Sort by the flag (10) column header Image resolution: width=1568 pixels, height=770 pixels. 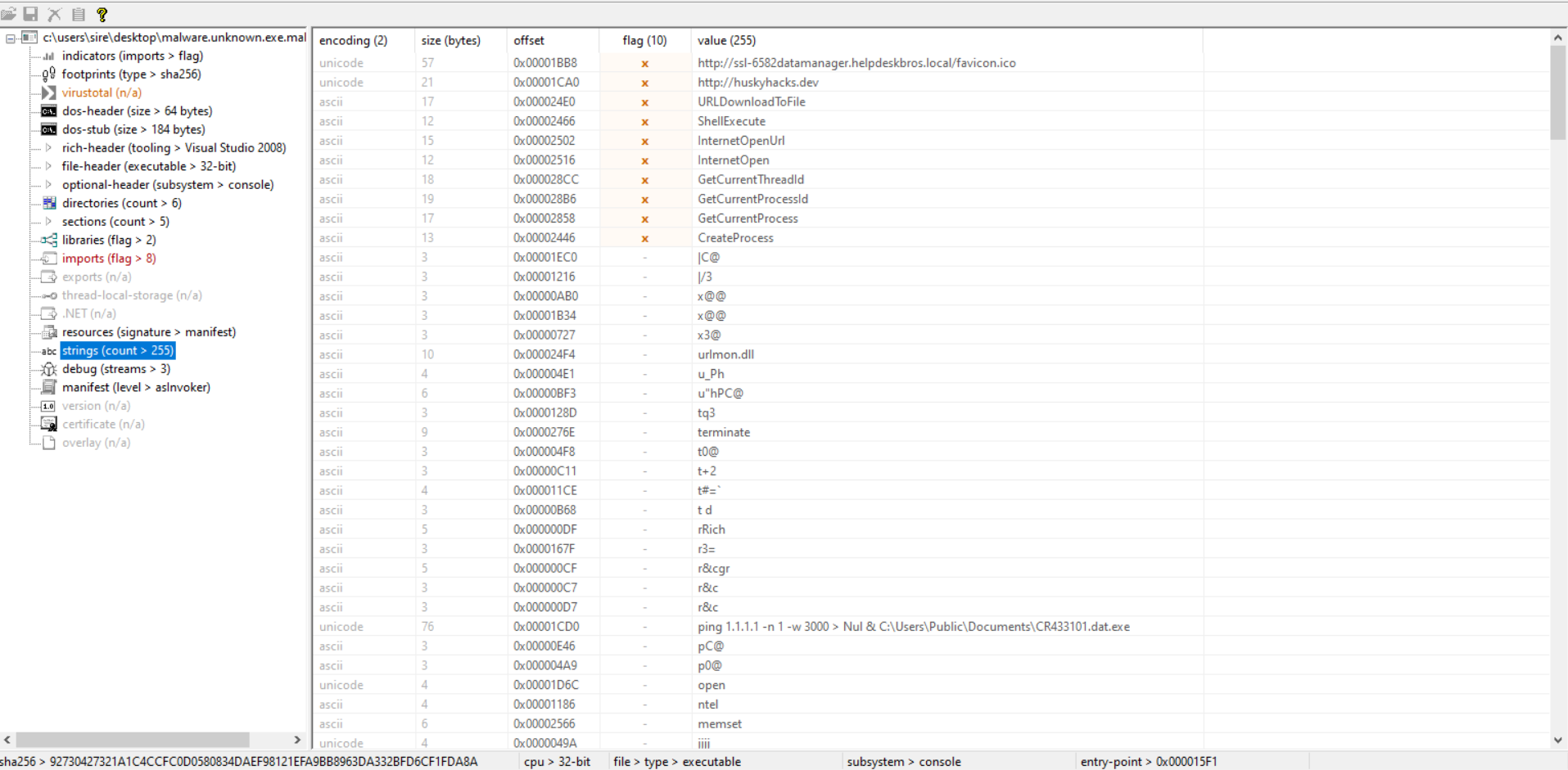(x=644, y=40)
